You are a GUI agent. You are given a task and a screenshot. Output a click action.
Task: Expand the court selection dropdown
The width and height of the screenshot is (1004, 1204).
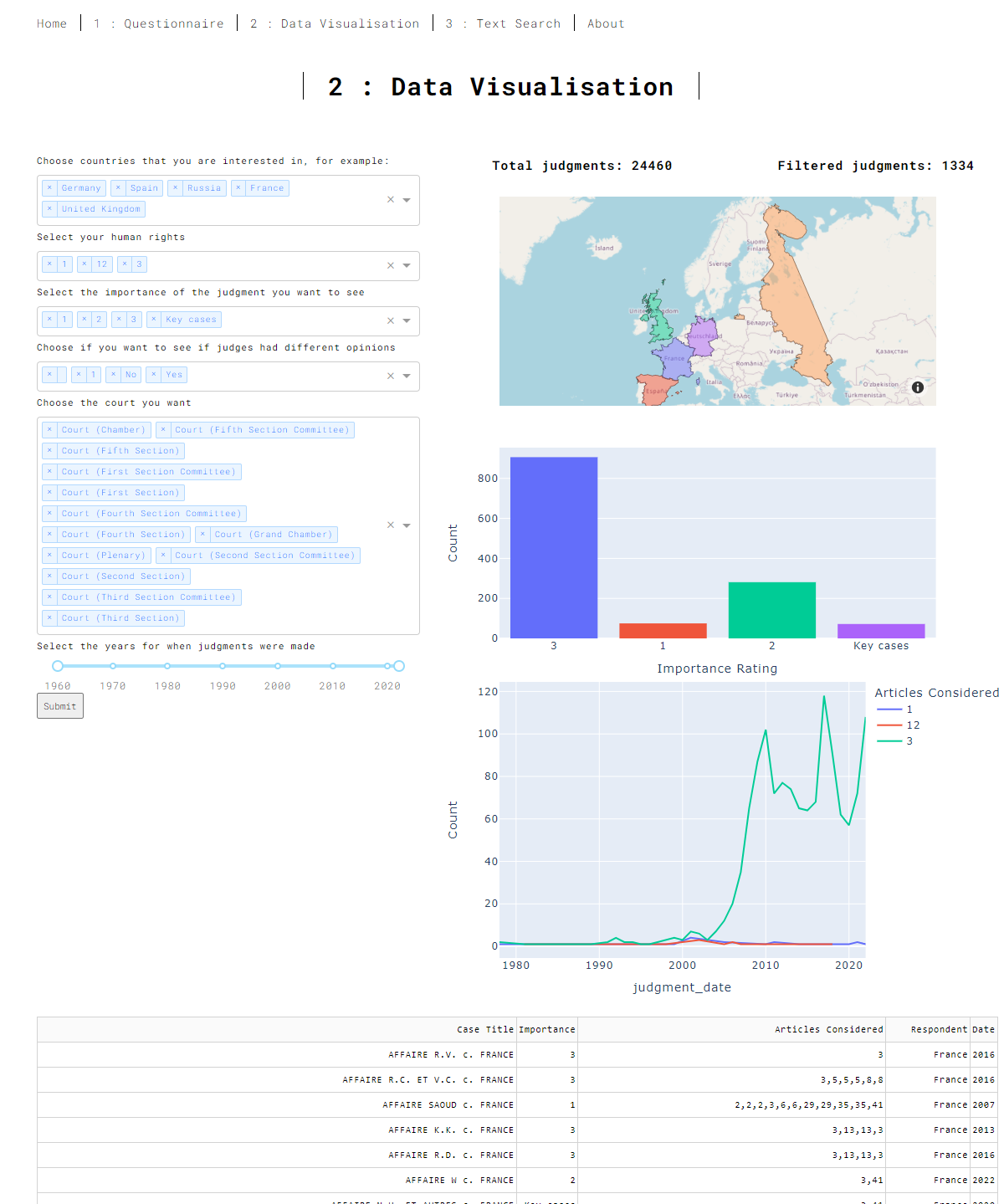click(407, 525)
